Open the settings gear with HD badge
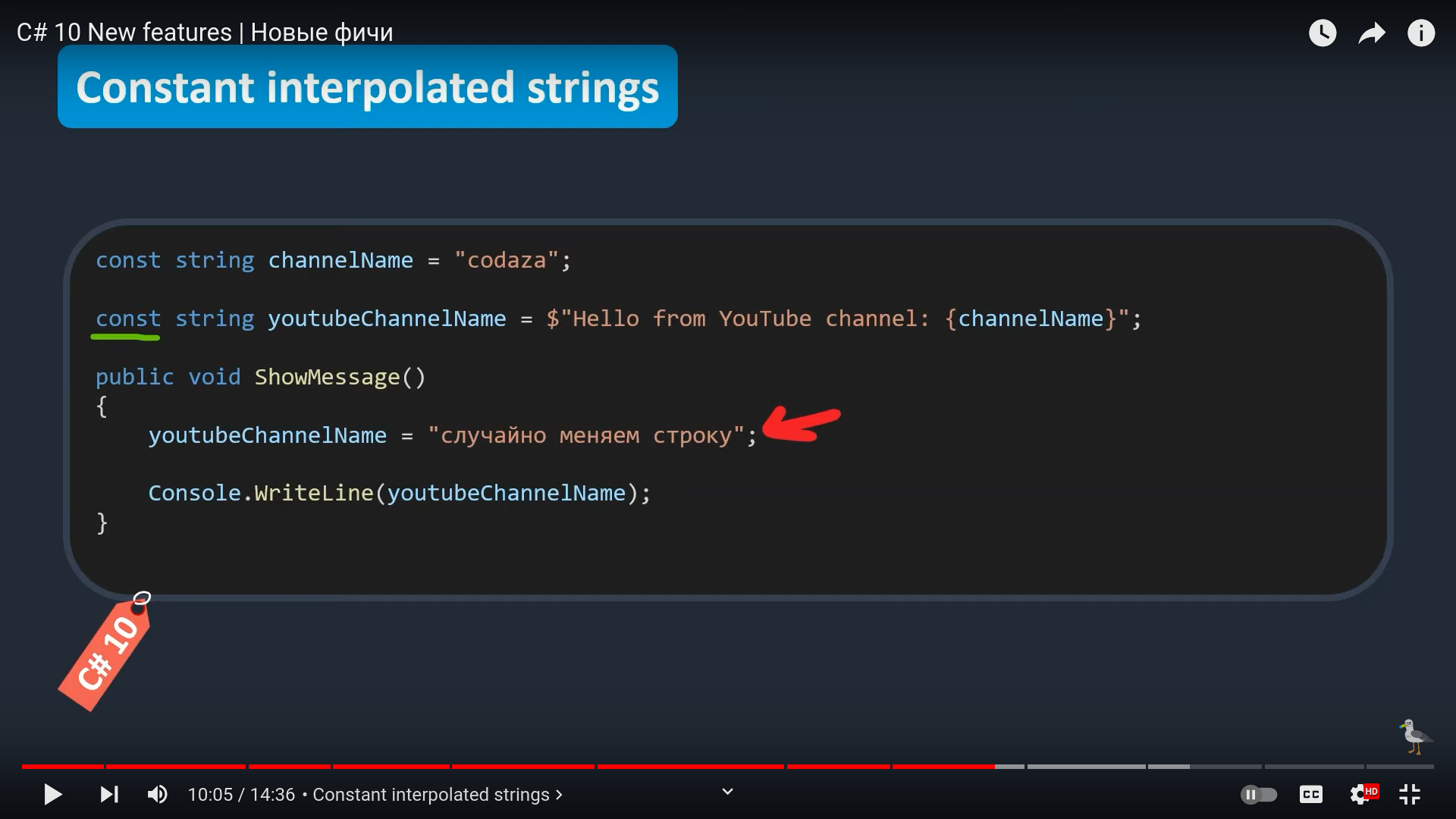Screen dimensions: 1456x819 [x=1361, y=794]
